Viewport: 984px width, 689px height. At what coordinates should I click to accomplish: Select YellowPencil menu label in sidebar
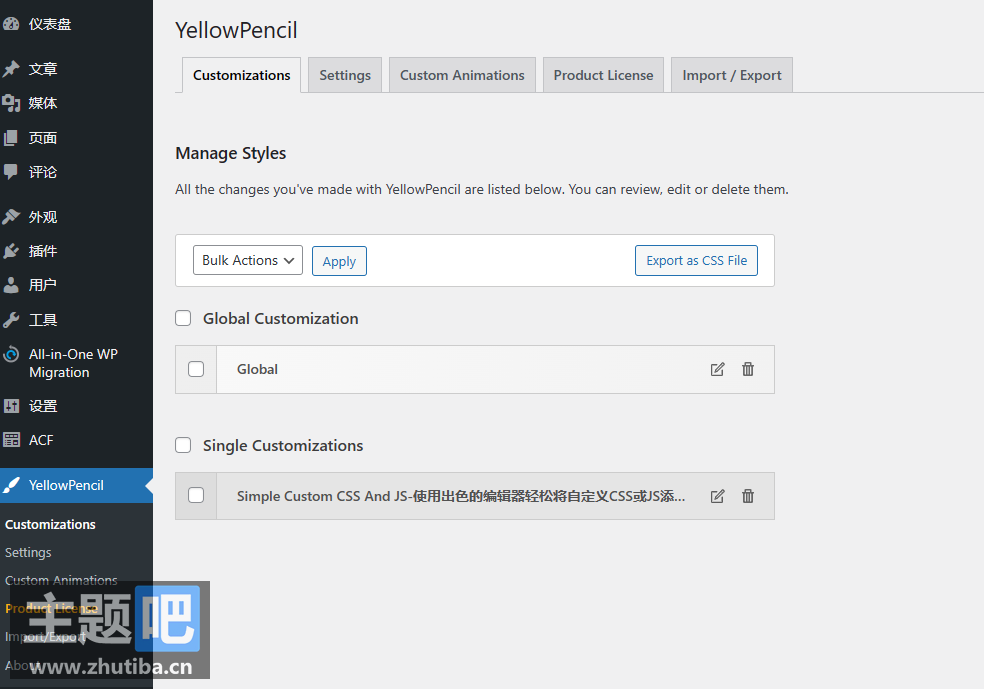pyautogui.click(x=67, y=485)
